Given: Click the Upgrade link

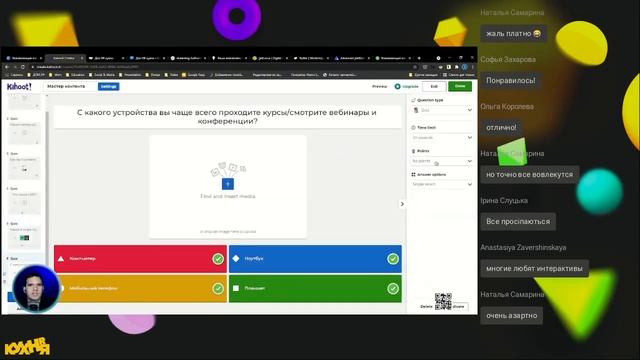Looking at the screenshot, I should tap(410, 87).
